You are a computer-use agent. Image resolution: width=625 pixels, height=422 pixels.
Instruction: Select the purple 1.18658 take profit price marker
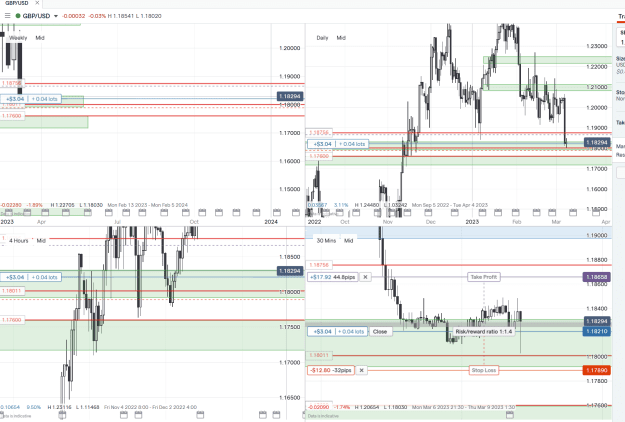(x=597, y=277)
